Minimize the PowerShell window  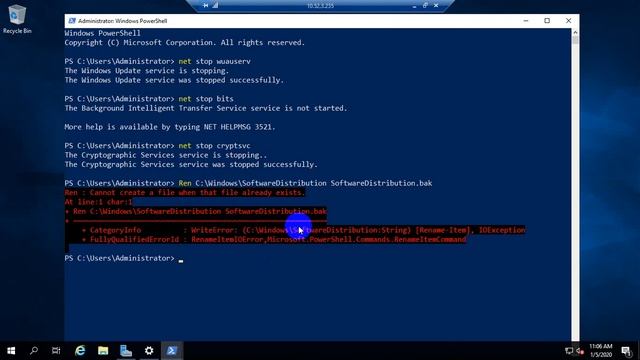[x=526, y=21]
